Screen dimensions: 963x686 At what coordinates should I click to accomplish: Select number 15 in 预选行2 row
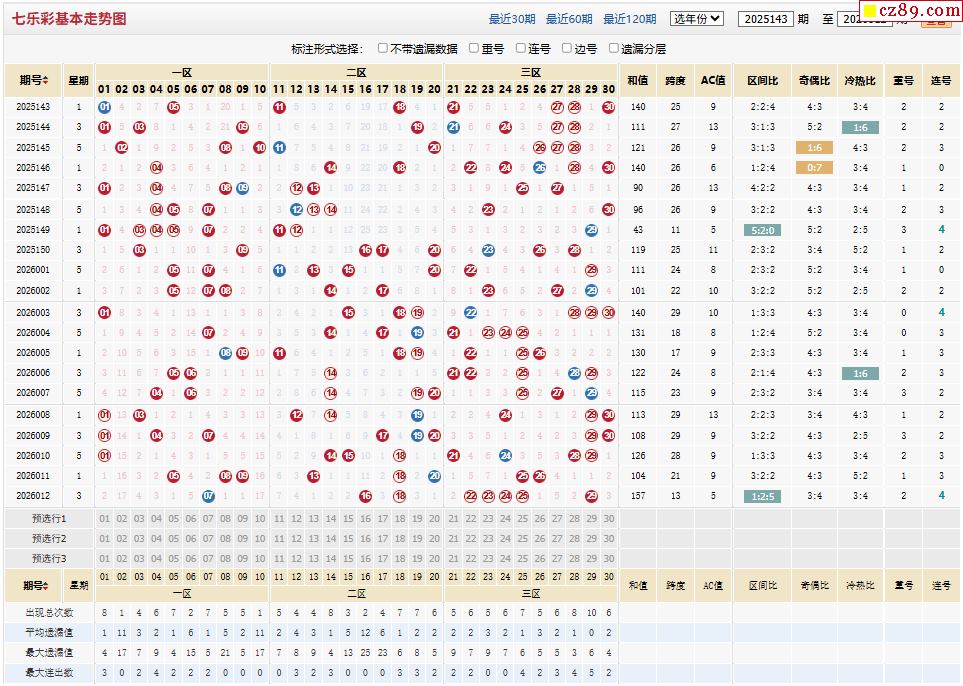tap(348, 538)
